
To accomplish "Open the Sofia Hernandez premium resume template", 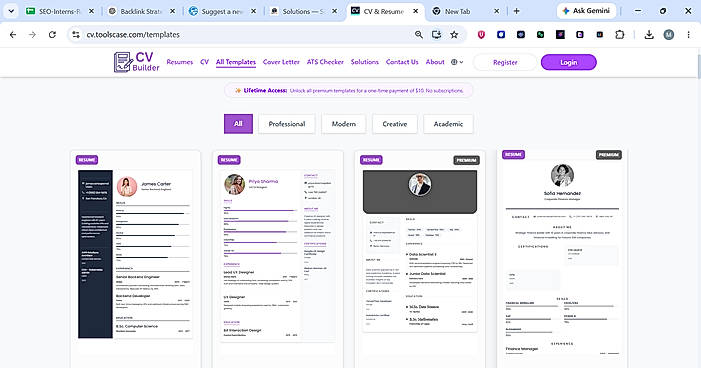I will [562, 258].
